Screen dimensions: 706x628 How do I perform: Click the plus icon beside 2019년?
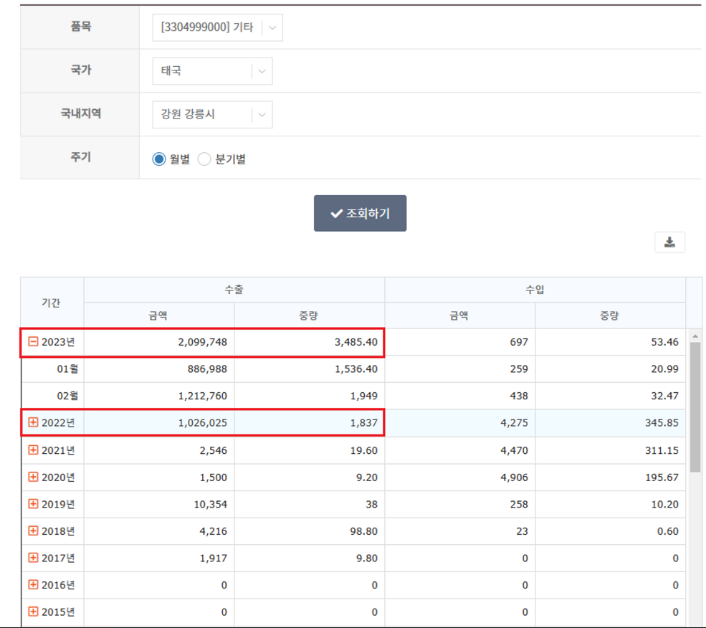coord(33,504)
